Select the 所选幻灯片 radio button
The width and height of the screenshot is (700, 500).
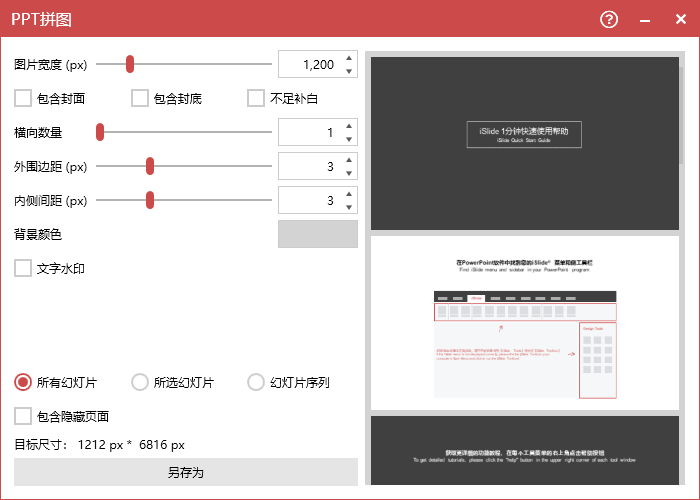140,382
